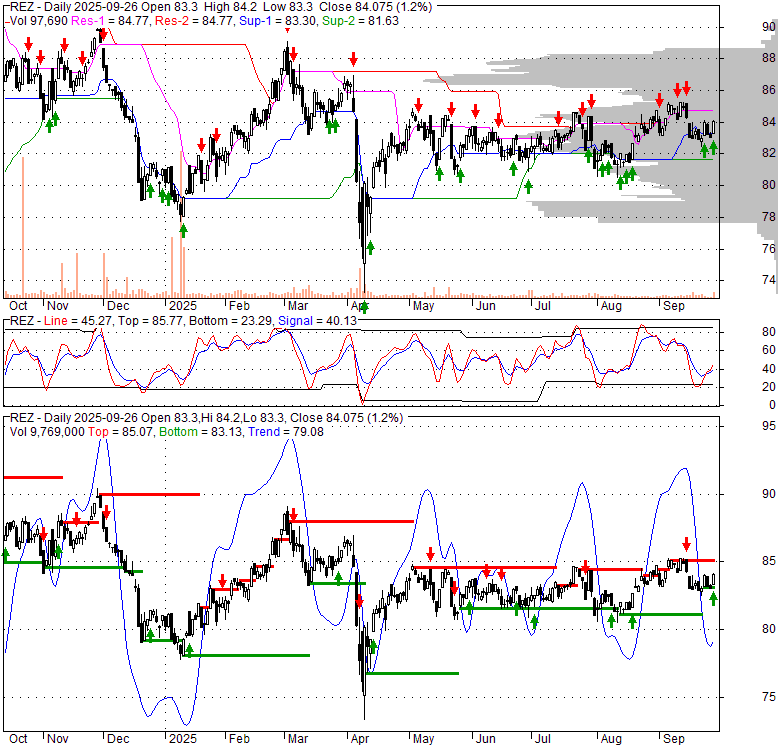Click the 75 tick on bottom chart axis
This screenshot has height=745, width=780.
[x=769, y=697]
